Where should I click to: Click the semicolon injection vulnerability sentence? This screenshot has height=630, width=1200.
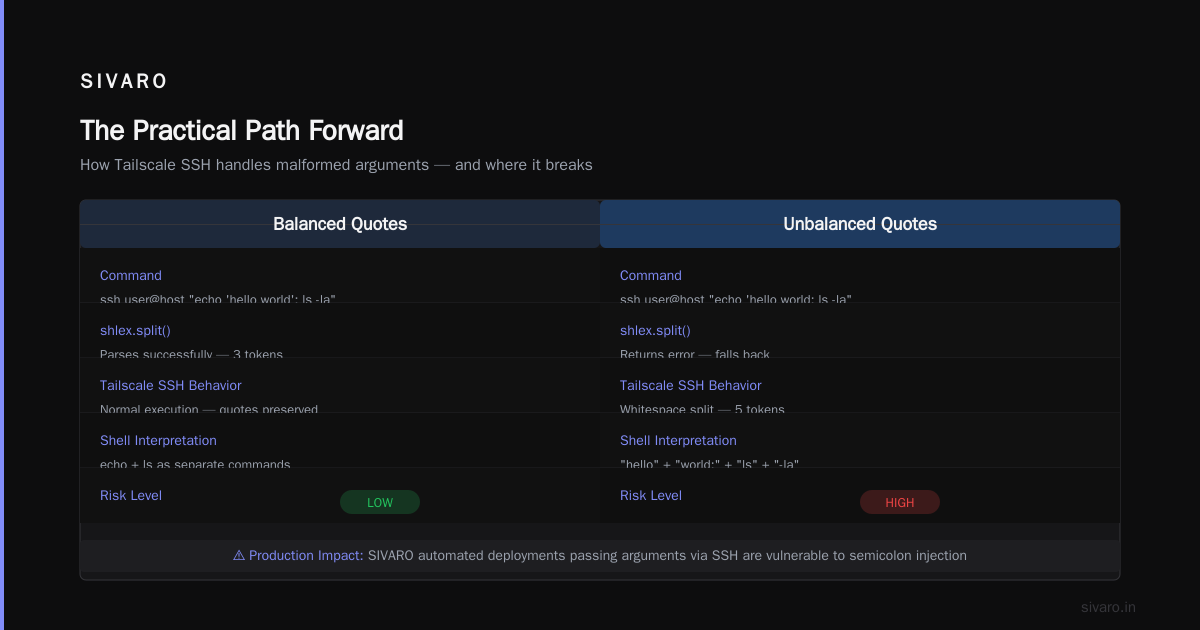point(667,555)
